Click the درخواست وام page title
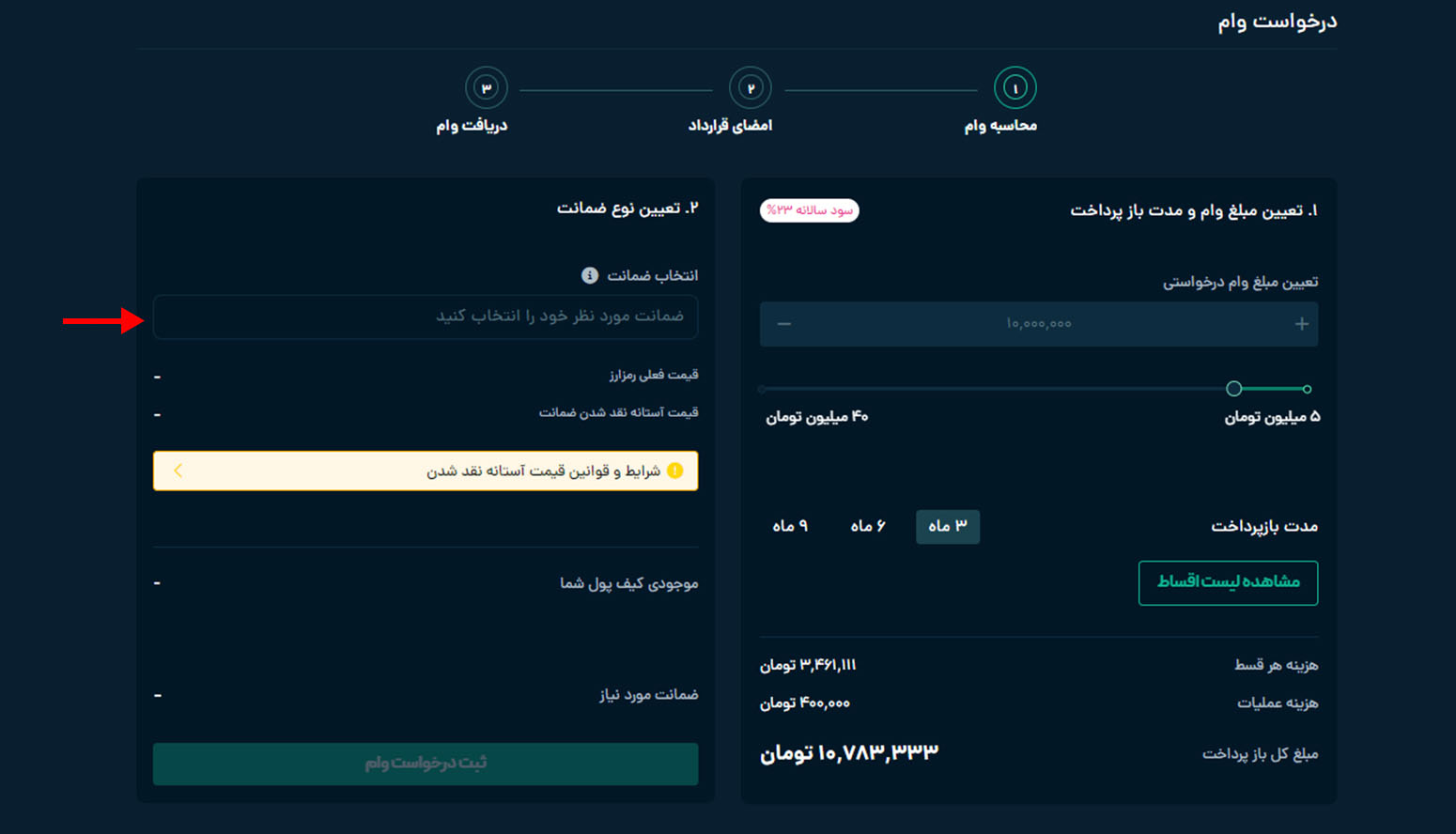 tap(1278, 22)
